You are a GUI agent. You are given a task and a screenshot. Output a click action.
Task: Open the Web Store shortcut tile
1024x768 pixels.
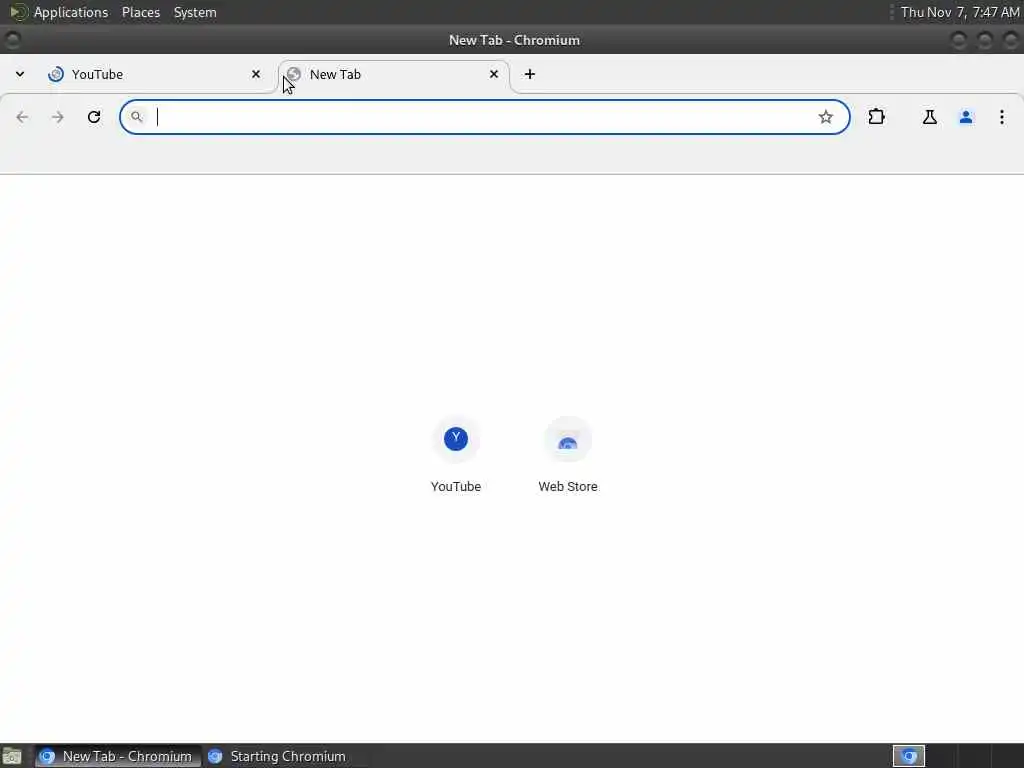(568, 439)
